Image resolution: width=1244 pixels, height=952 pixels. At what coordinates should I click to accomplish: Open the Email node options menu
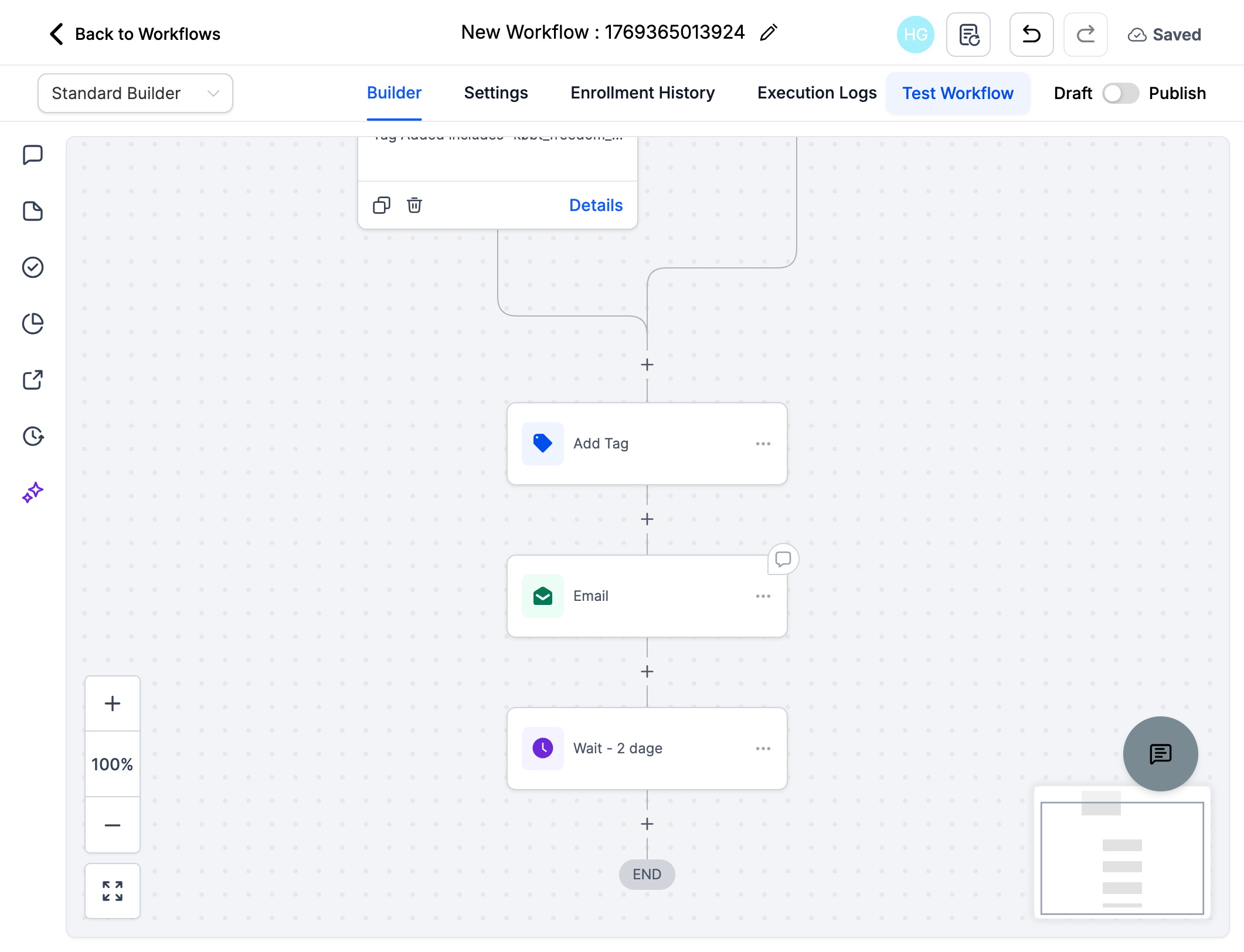click(x=763, y=596)
